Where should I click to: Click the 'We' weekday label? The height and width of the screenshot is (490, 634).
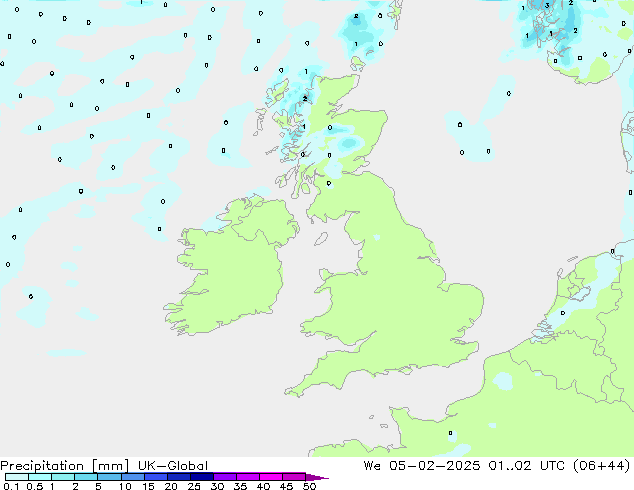click(x=372, y=466)
